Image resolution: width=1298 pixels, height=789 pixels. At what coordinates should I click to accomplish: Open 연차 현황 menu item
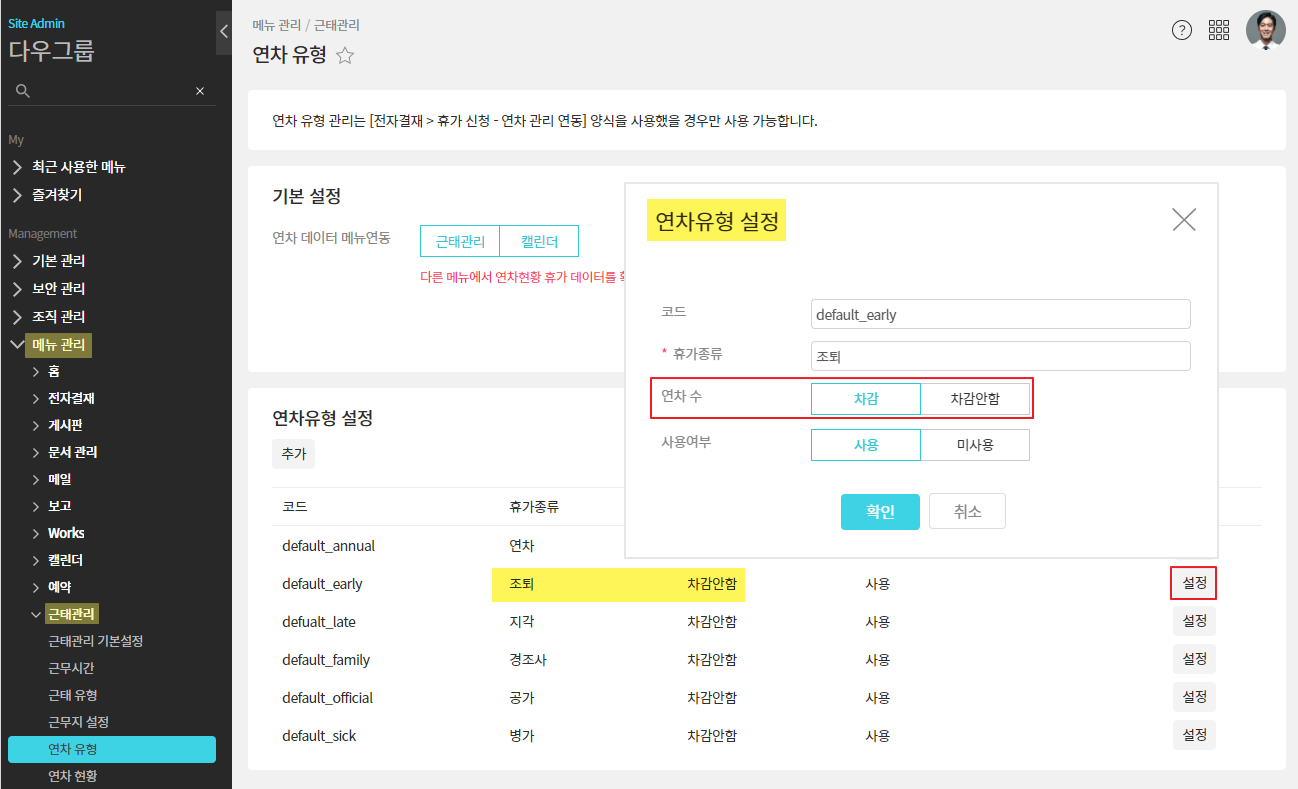coord(73,776)
